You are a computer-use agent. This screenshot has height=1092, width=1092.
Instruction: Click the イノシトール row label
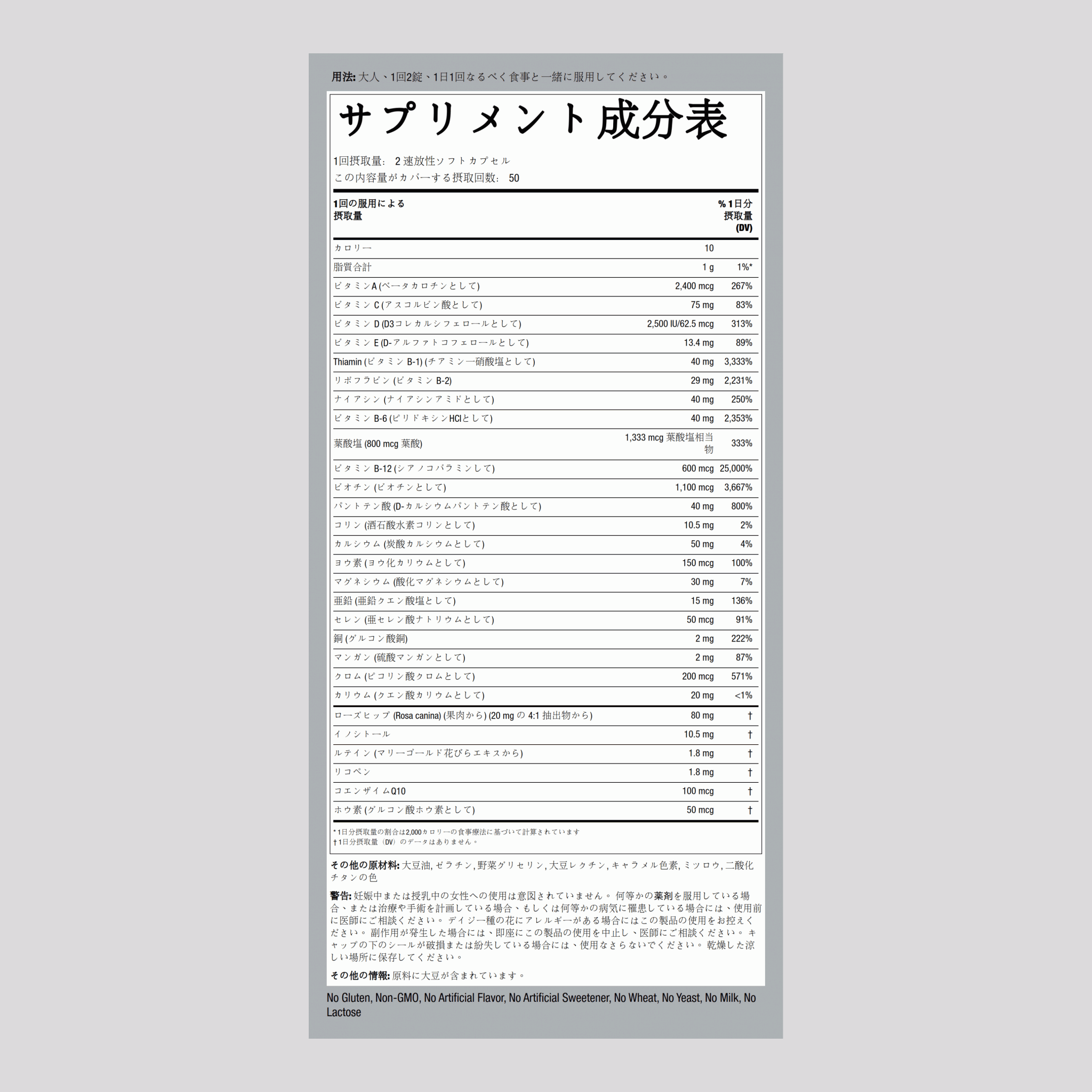point(362,734)
